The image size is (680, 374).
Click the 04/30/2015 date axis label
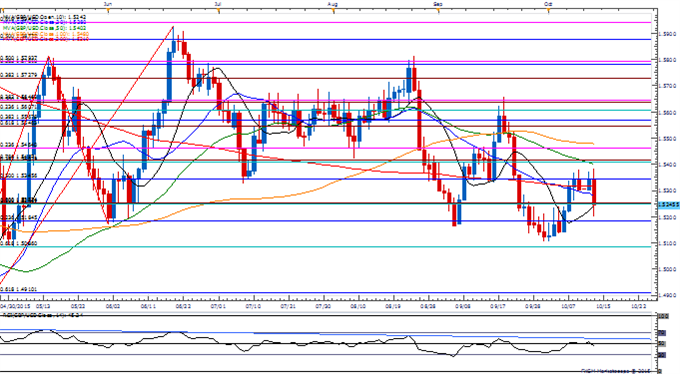click(x=16, y=306)
